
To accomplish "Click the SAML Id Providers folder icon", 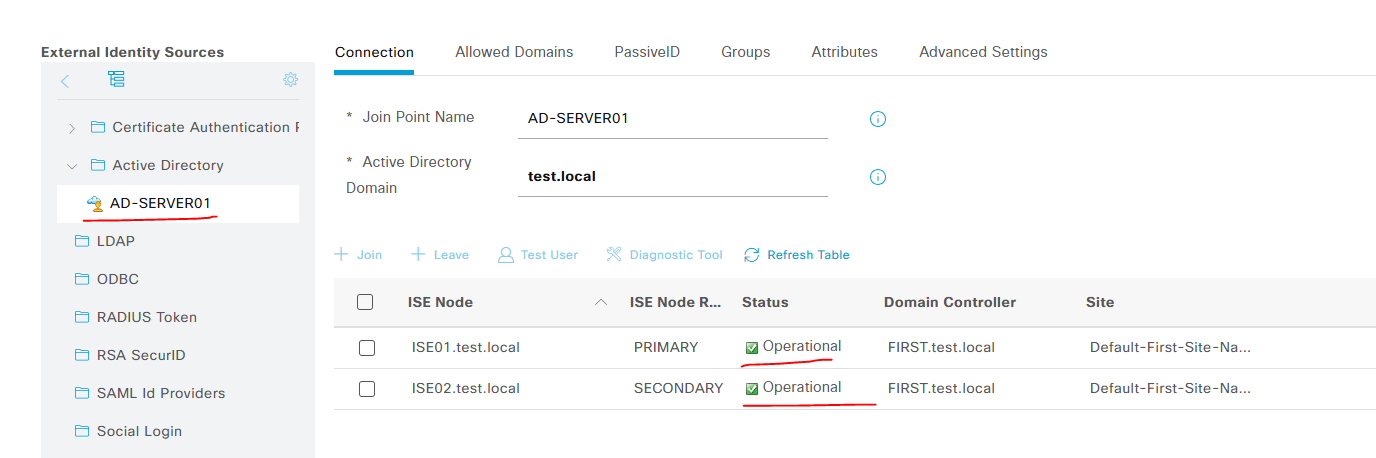I will click(82, 393).
